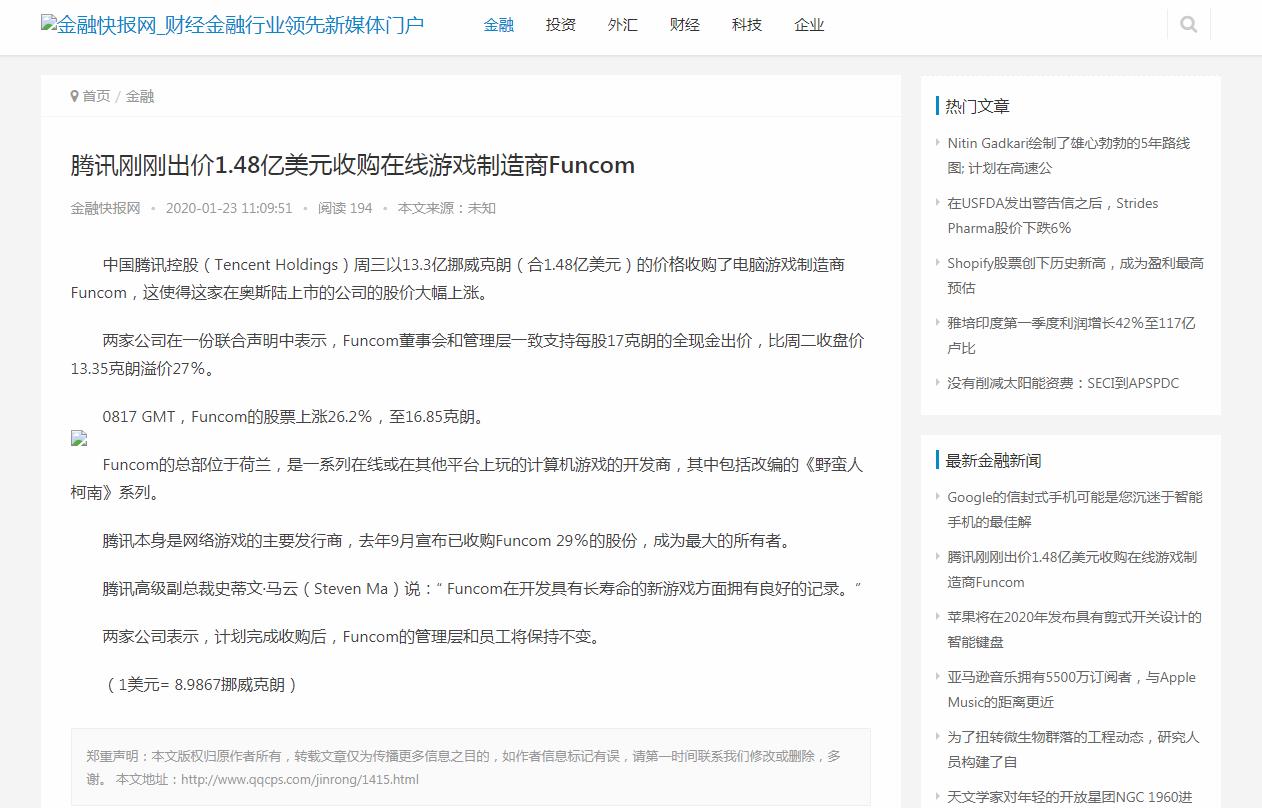Open the search magnifier icon
Screen dimensions: 1262x808
click(1188, 25)
